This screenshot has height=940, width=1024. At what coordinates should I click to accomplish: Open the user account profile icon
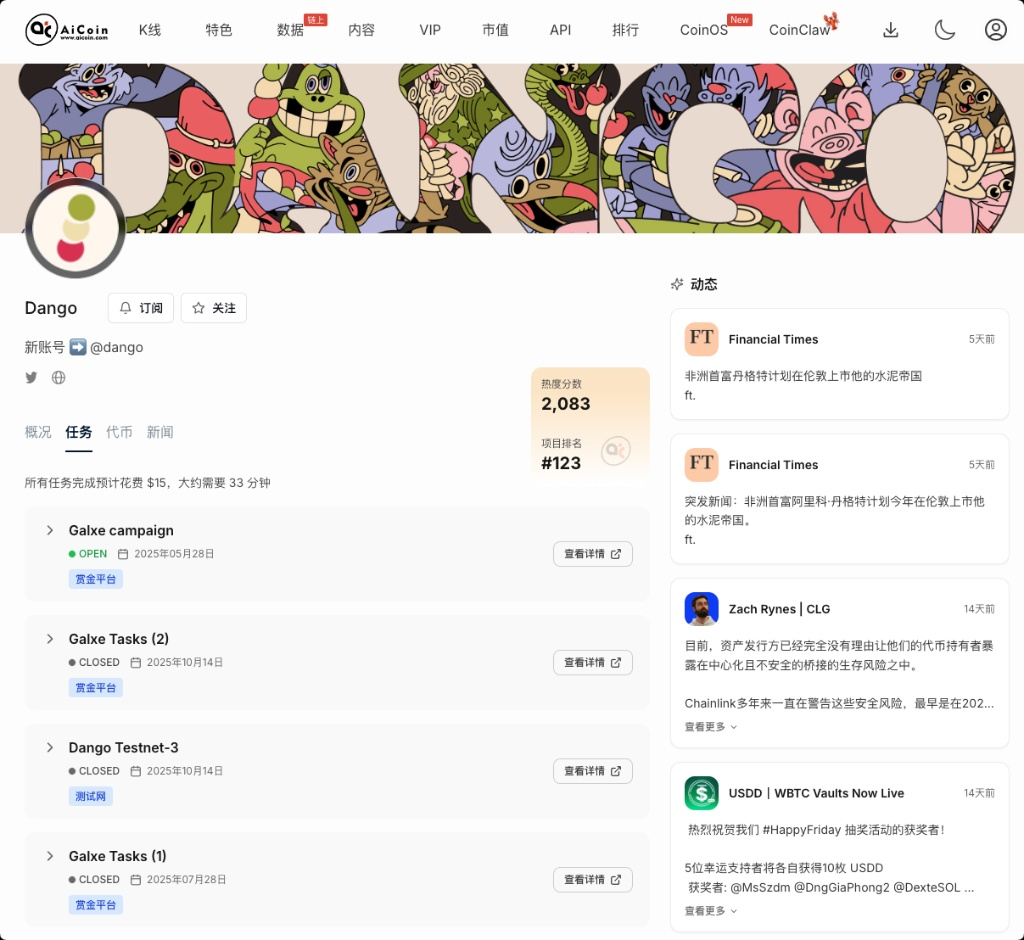point(995,30)
